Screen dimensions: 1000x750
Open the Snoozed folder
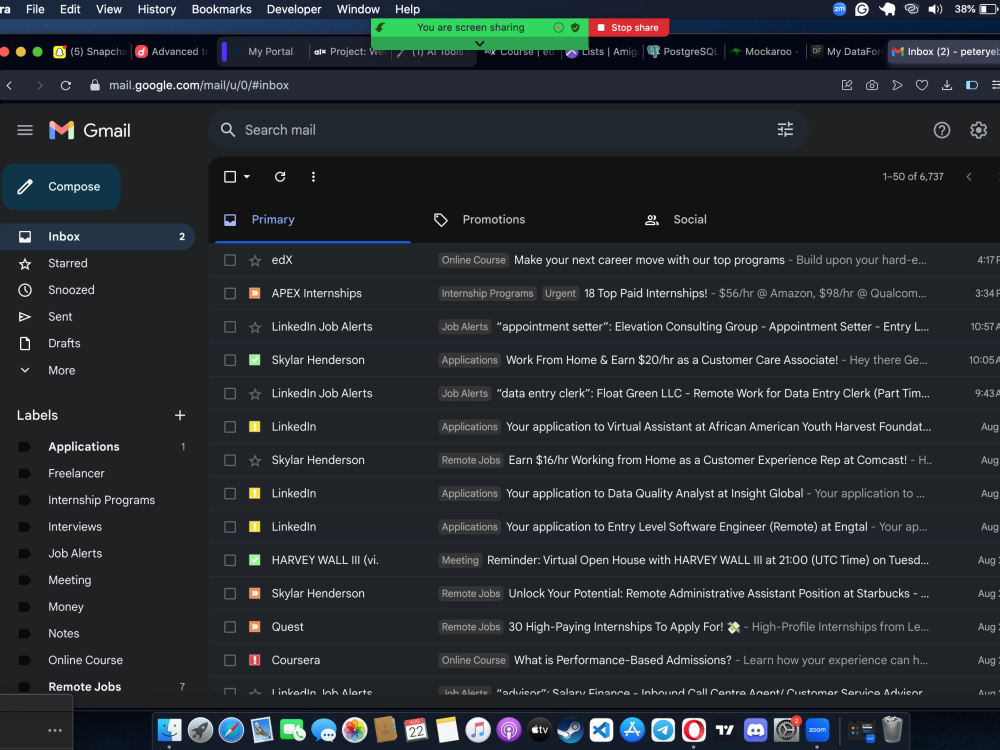(x=71, y=290)
